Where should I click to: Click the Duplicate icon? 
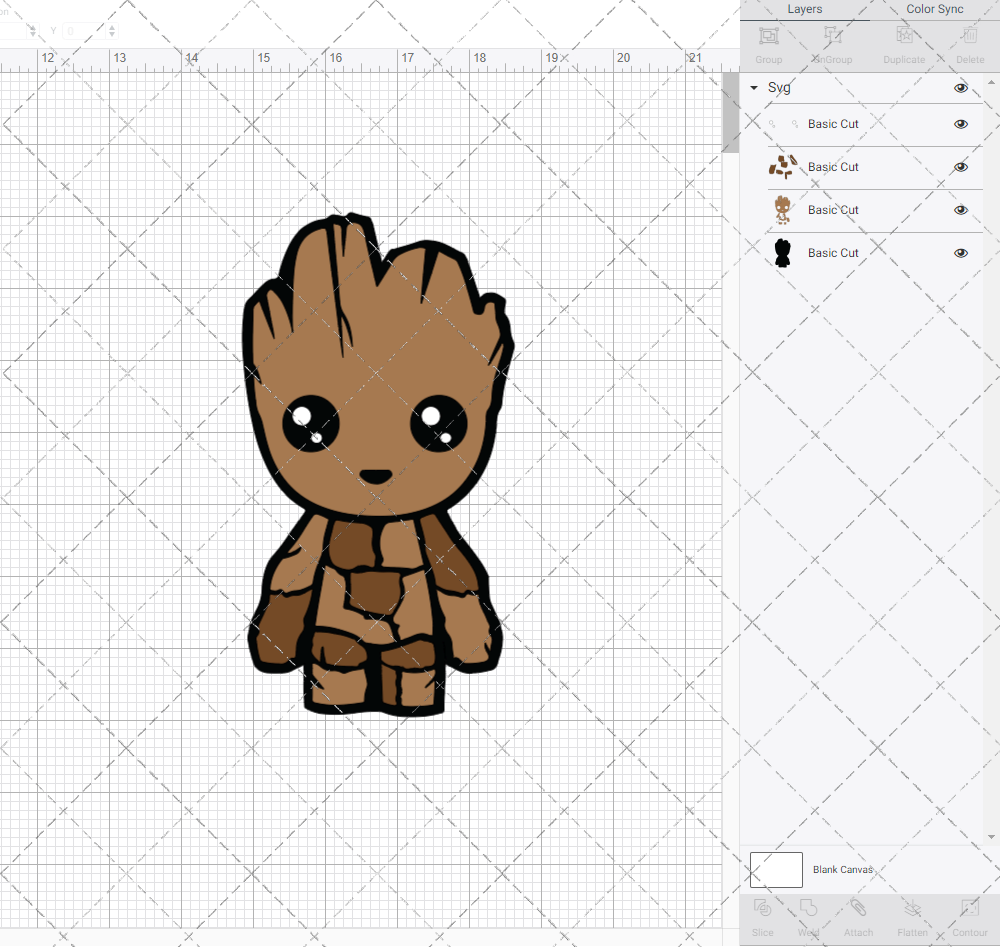click(904, 36)
